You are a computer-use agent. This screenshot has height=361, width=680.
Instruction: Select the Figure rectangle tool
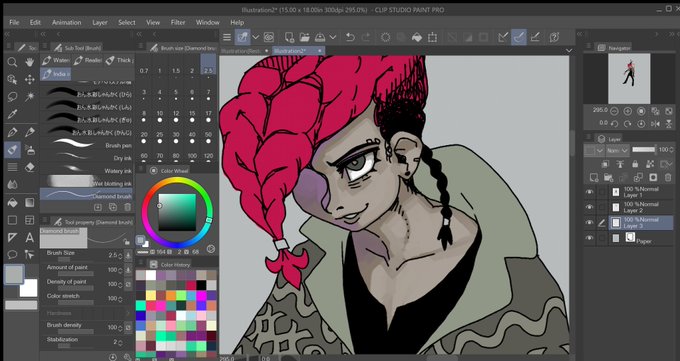point(12,220)
